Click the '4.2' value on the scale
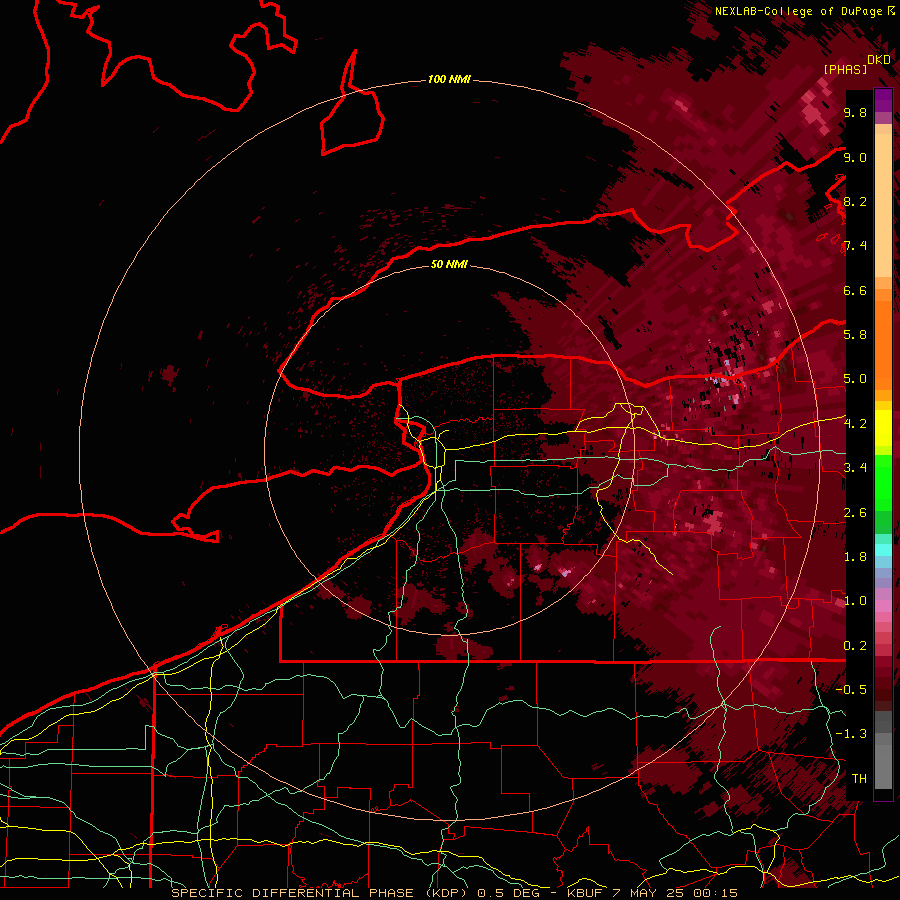Image resolution: width=900 pixels, height=900 pixels. point(855,424)
